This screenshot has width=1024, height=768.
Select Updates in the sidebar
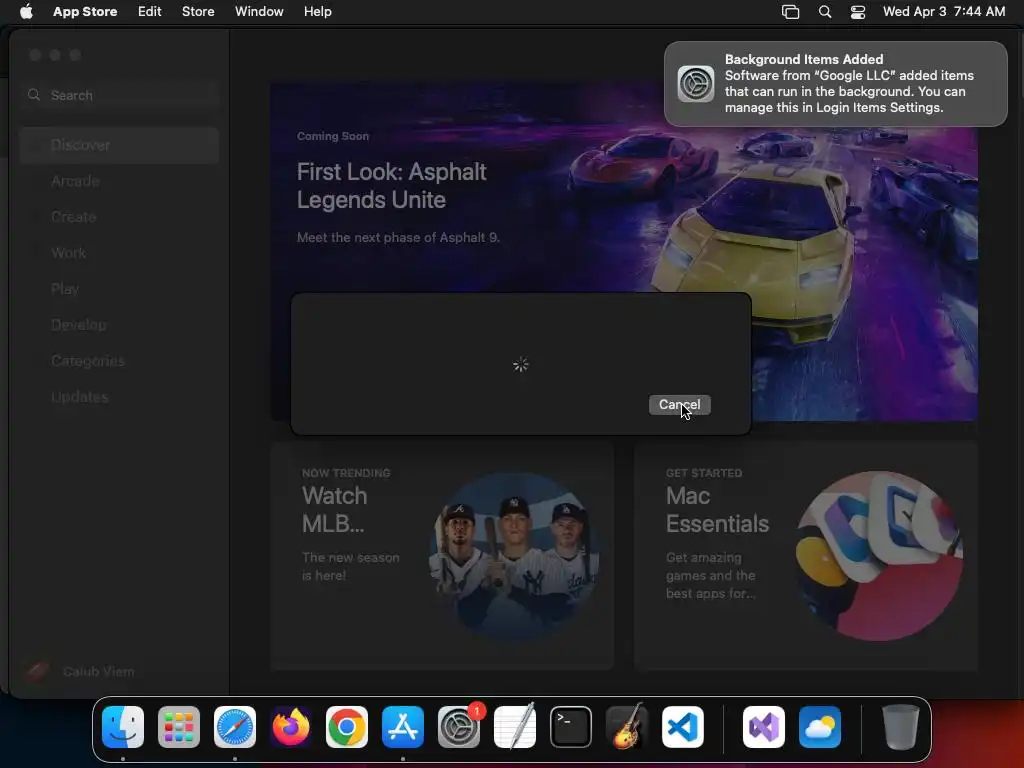click(x=119, y=396)
